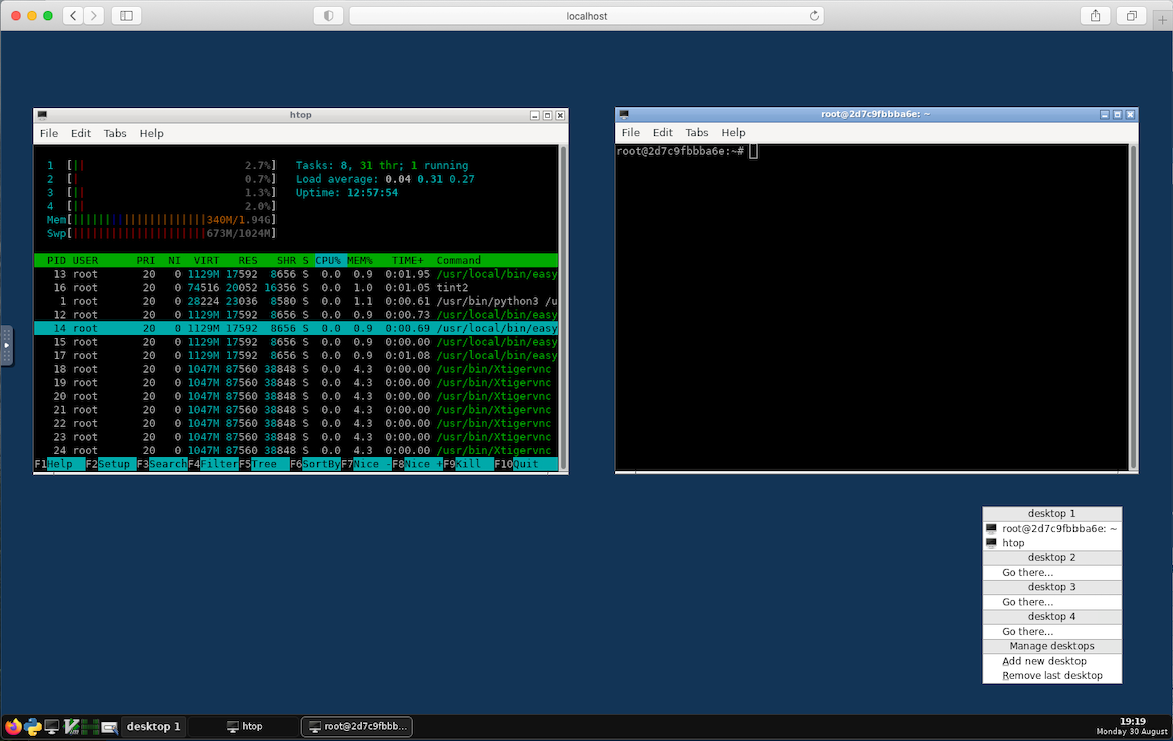The image size is (1173, 741).
Task: Click the desktop 1 pager in taskbar
Action: [x=153, y=726]
